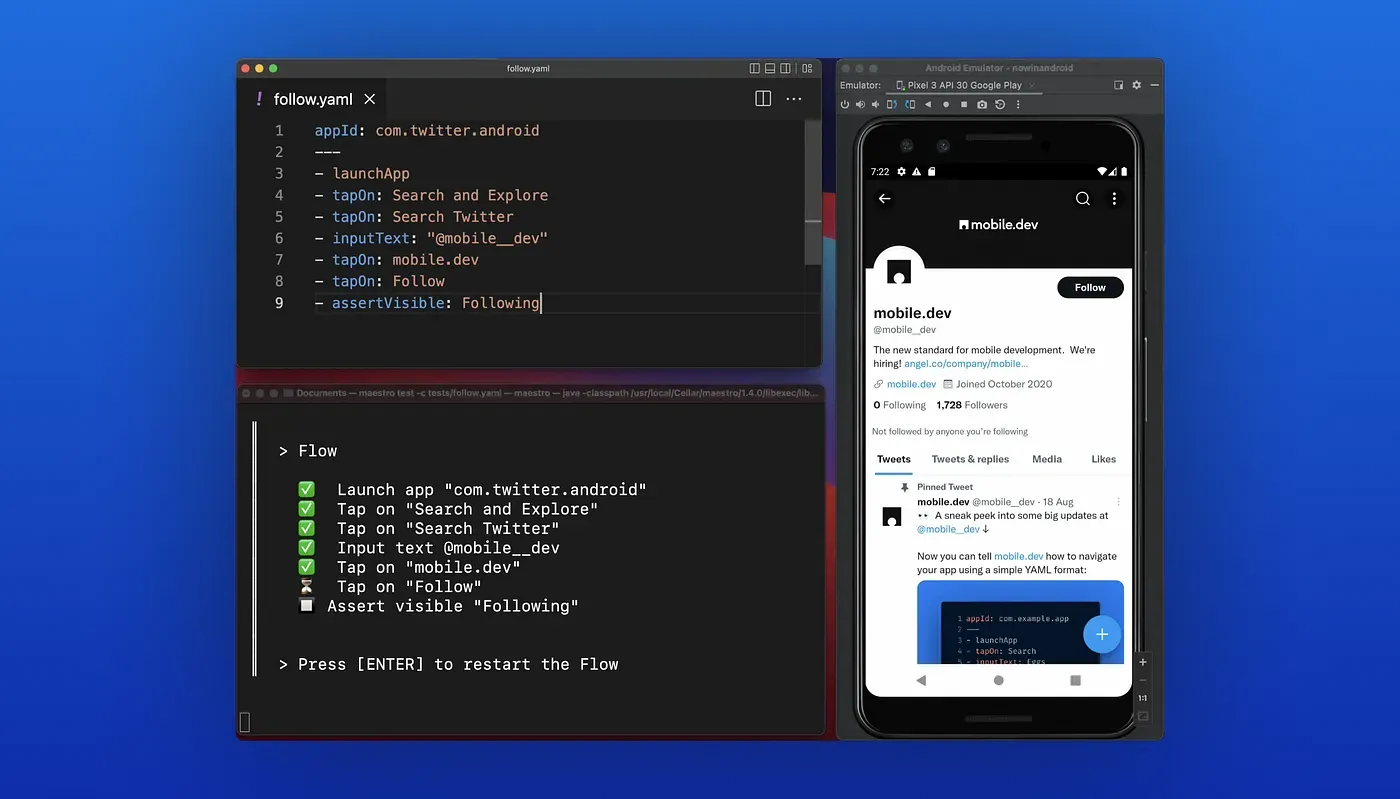Open the Overview square button on the device
1400x799 pixels.
1074,680
